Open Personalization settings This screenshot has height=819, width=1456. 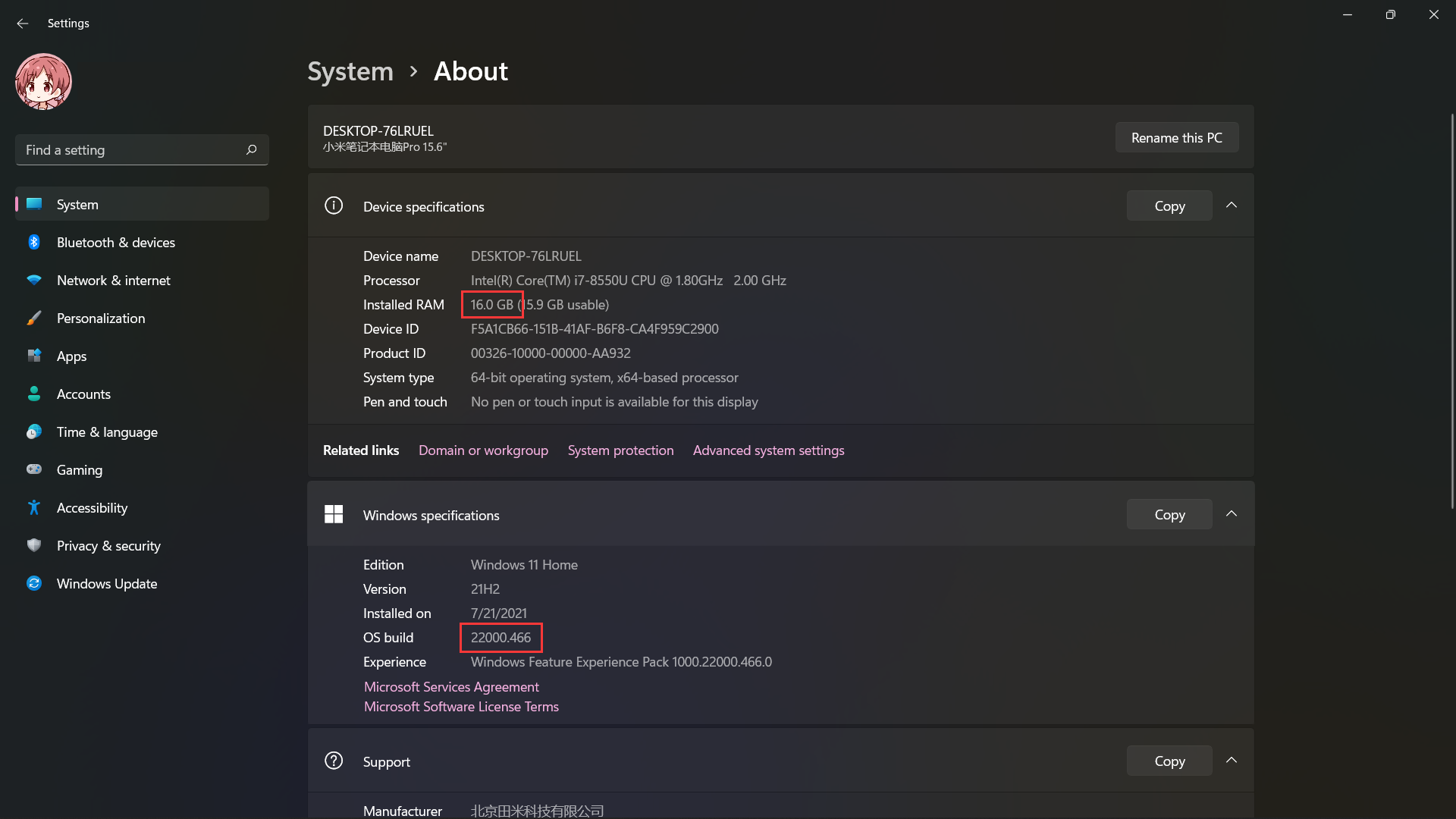pyautogui.click(x=142, y=318)
